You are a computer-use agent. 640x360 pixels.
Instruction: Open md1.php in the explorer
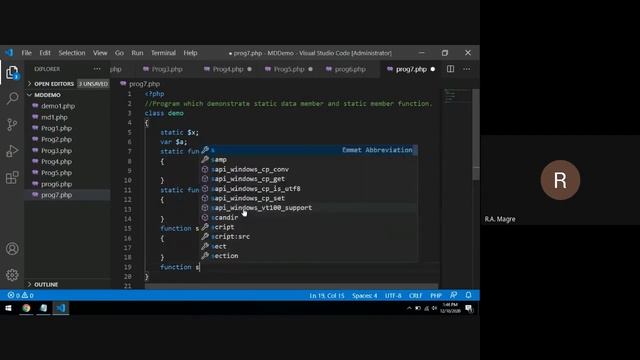click(x=54, y=117)
